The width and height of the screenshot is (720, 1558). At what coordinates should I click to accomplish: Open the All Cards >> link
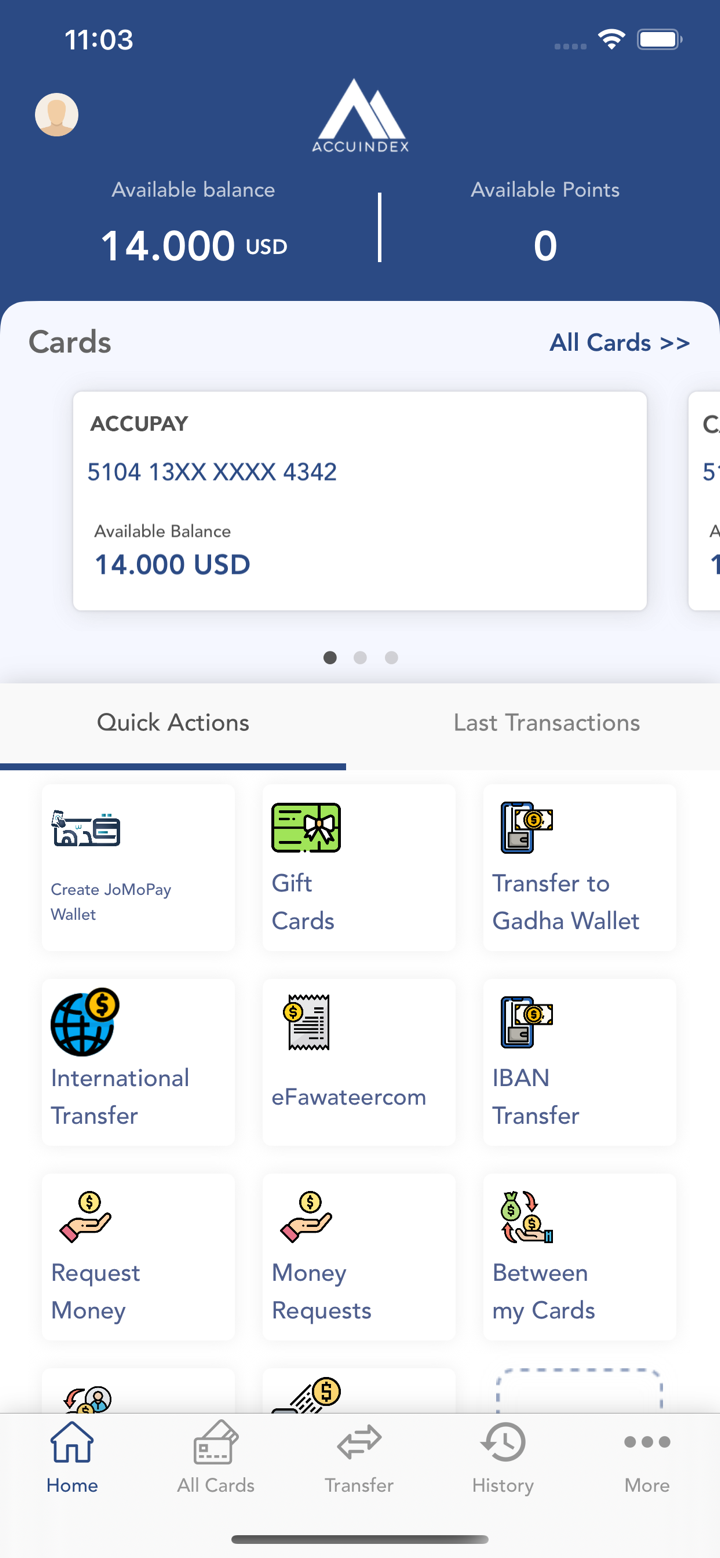click(619, 343)
